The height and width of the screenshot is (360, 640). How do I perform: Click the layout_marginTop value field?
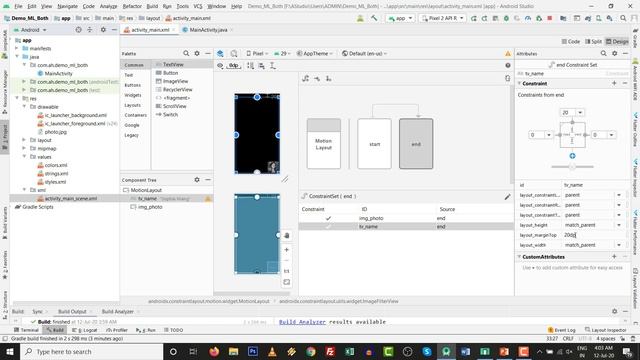[593, 235]
